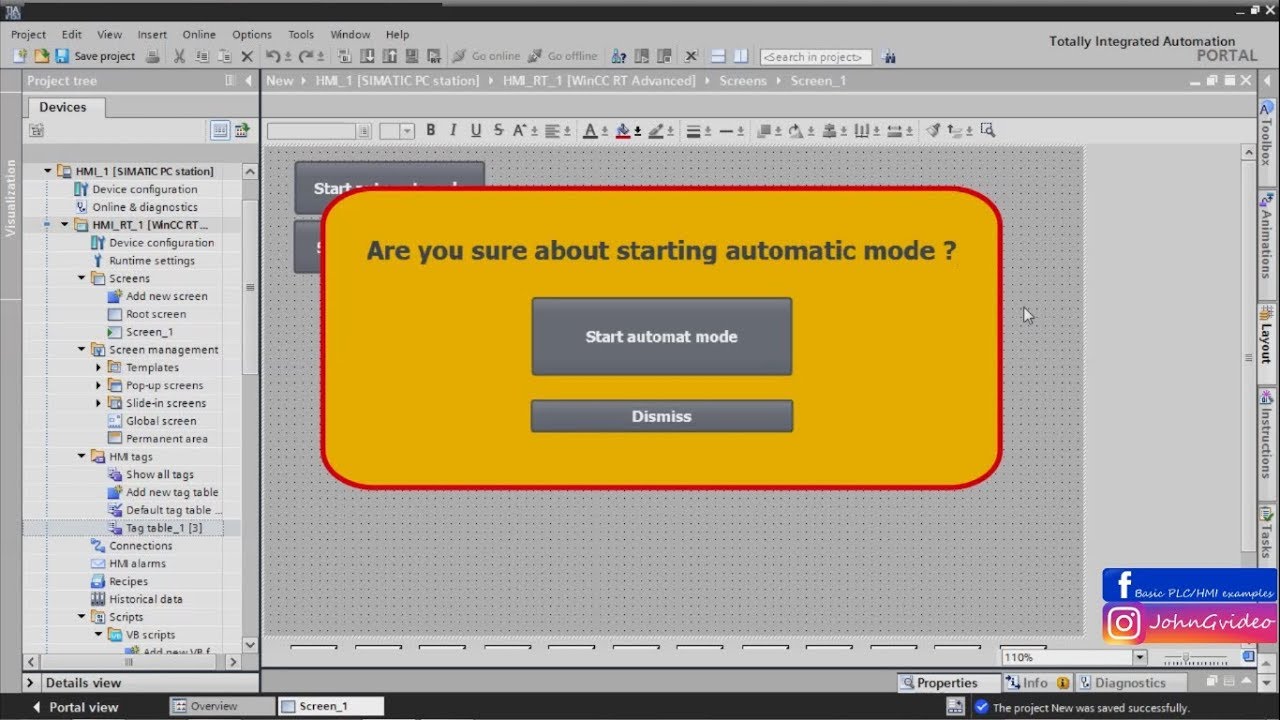The height and width of the screenshot is (720, 1280).
Task: Click the Compile icon
Action: point(345,56)
